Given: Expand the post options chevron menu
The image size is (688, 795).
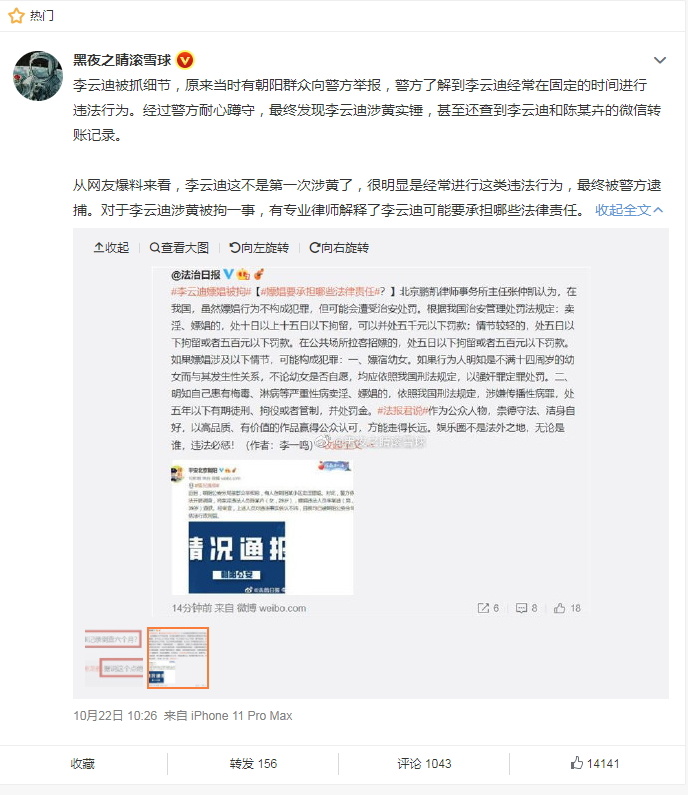Looking at the screenshot, I should 660,60.
